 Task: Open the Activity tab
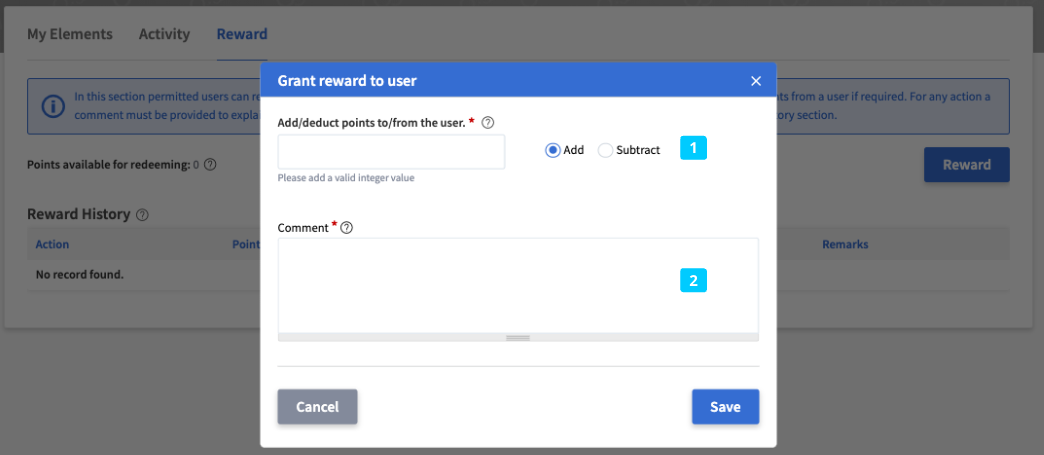pyautogui.click(x=164, y=34)
